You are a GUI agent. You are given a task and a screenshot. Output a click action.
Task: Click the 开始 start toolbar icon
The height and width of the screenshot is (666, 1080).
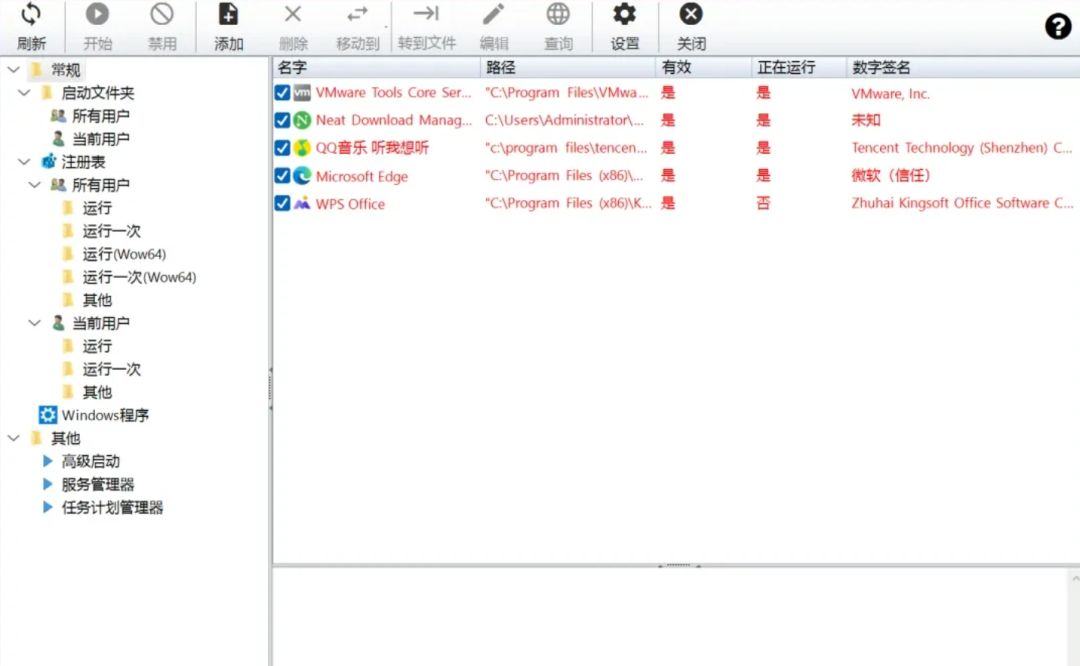(x=97, y=14)
